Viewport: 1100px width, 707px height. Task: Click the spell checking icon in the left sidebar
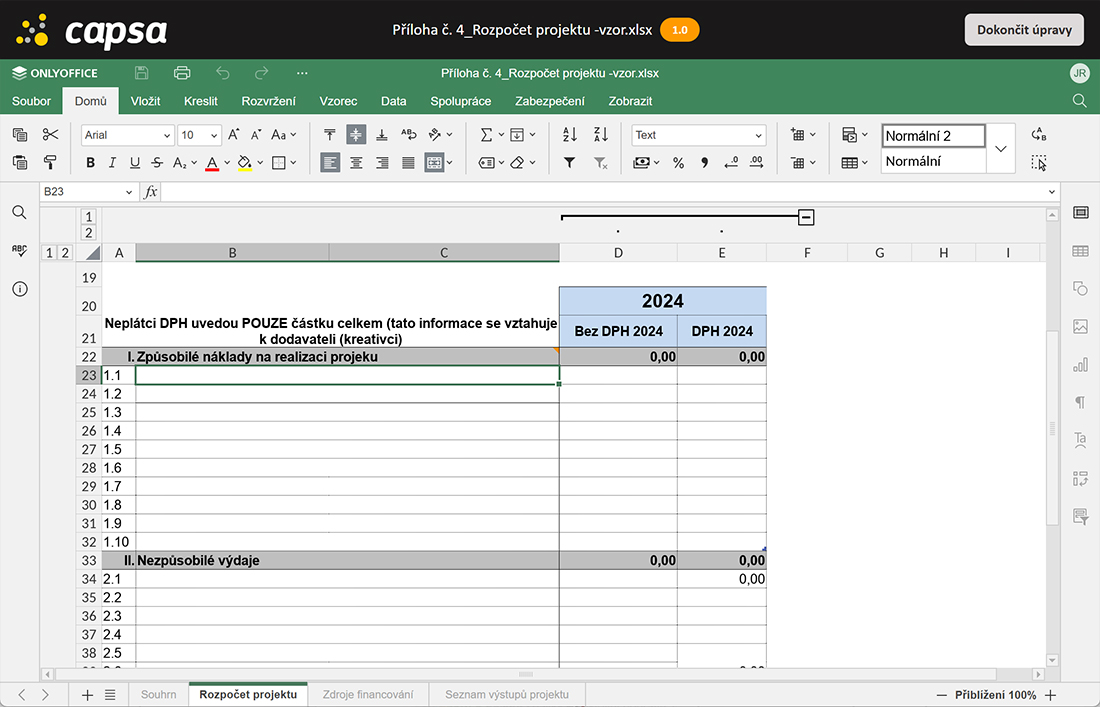18,250
